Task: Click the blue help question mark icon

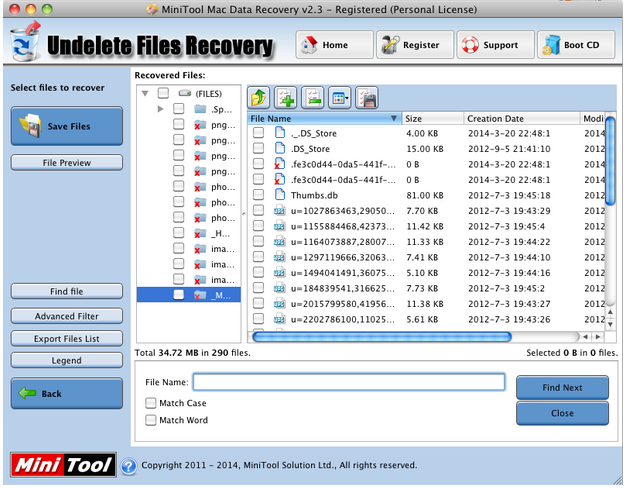Action: point(129,466)
